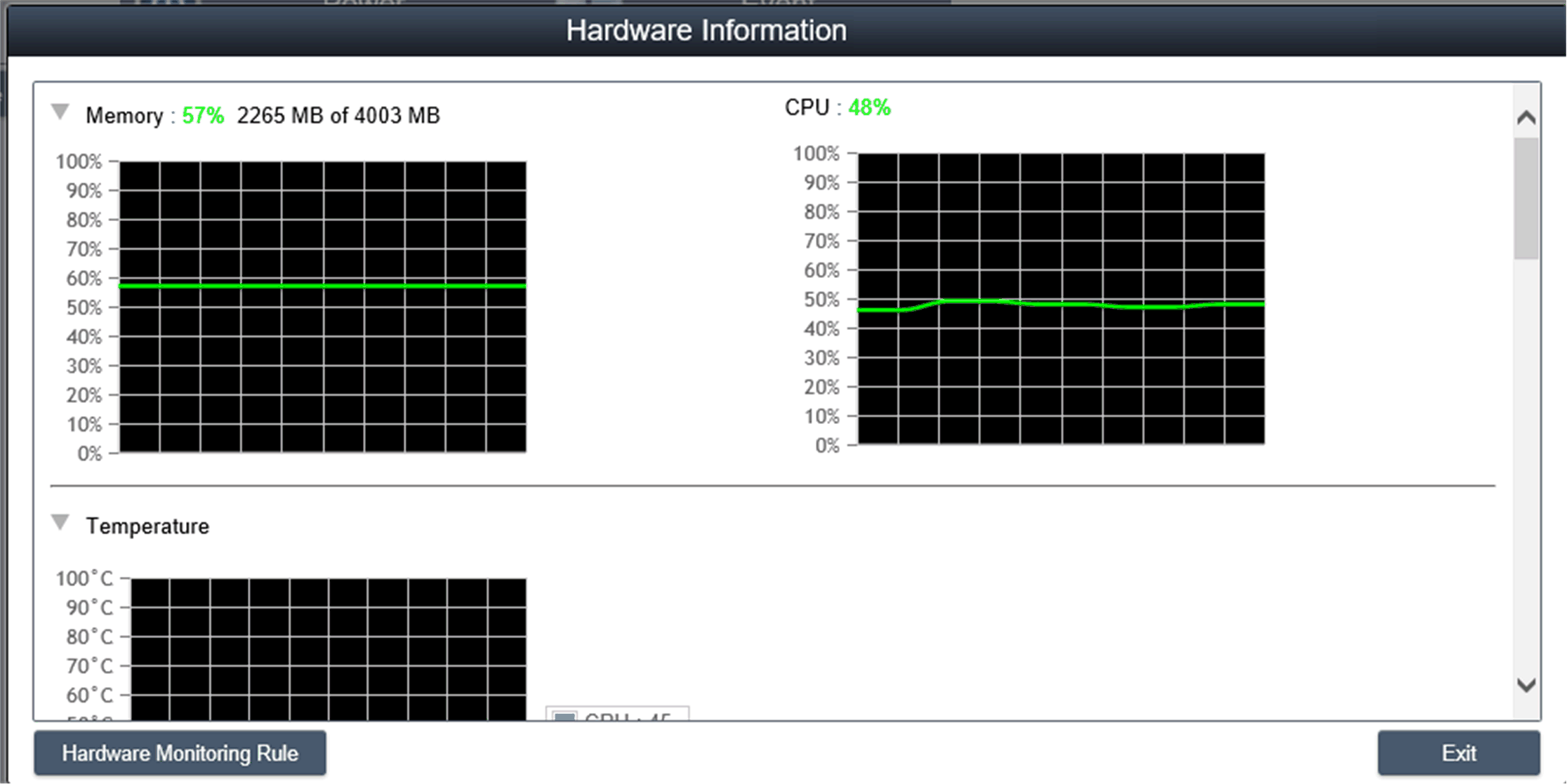Click the CPU label text

coord(807,107)
